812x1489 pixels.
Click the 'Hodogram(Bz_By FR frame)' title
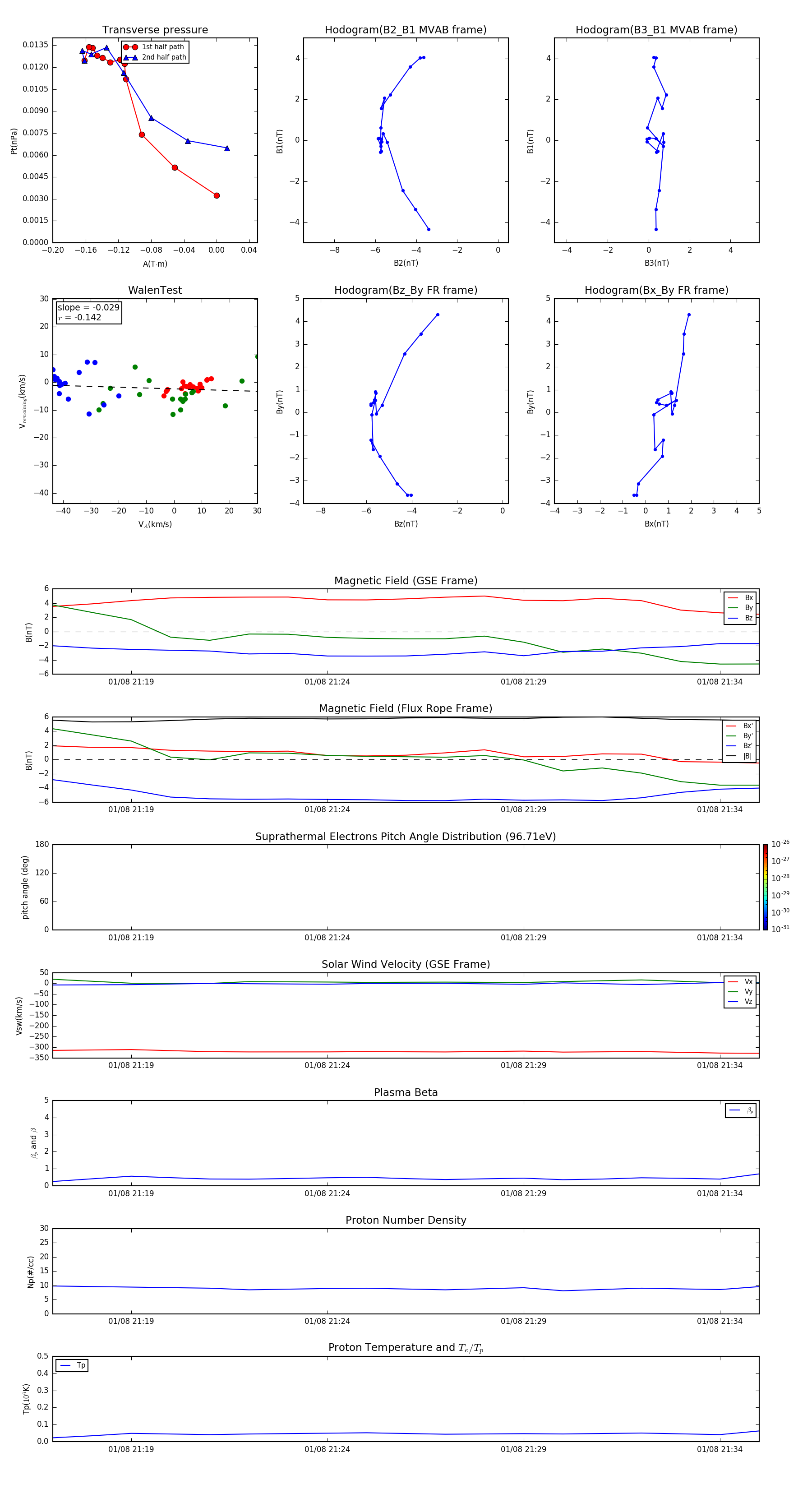(406, 290)
